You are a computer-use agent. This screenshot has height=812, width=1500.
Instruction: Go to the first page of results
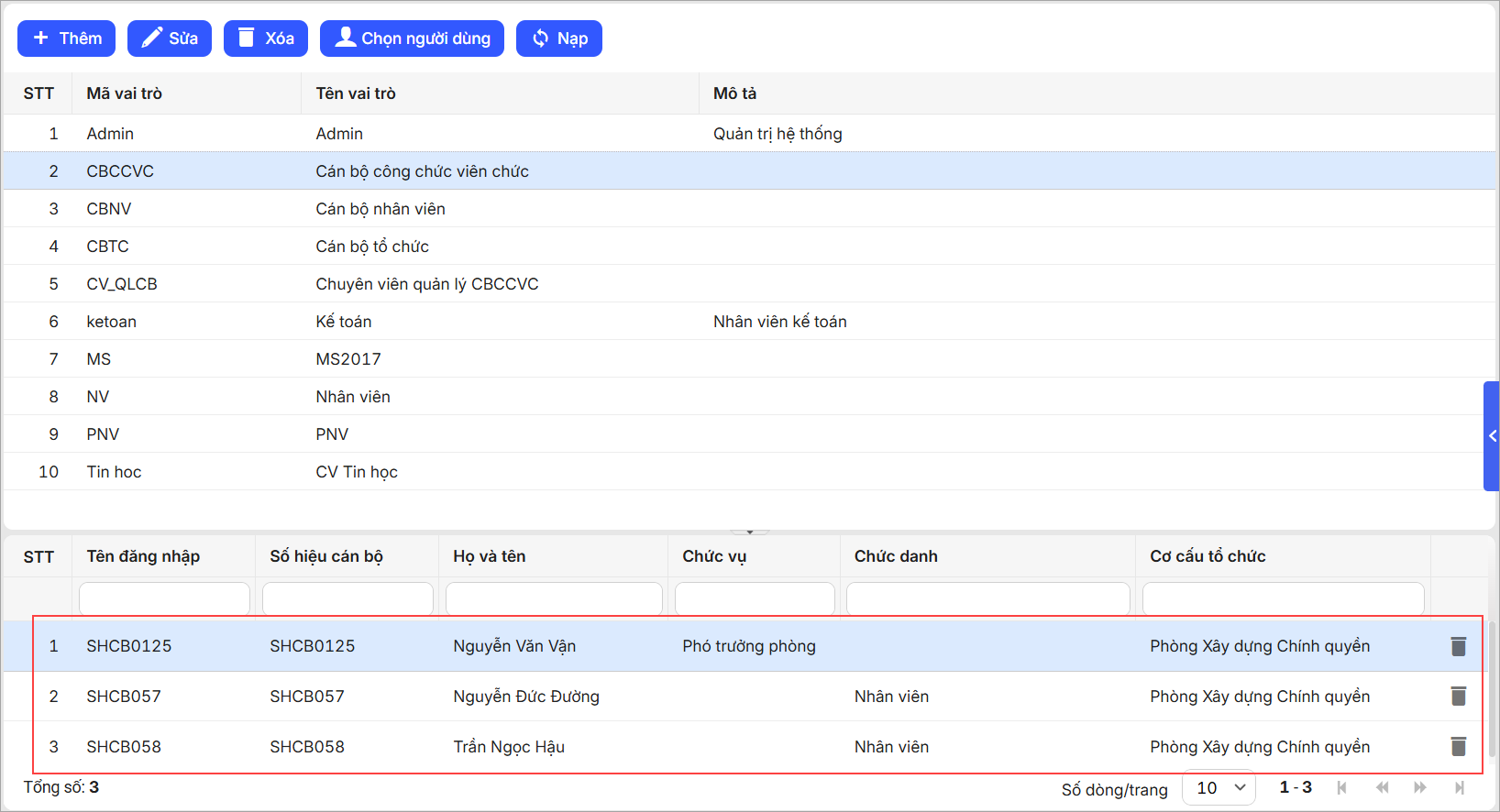[x=1342, y=787]
